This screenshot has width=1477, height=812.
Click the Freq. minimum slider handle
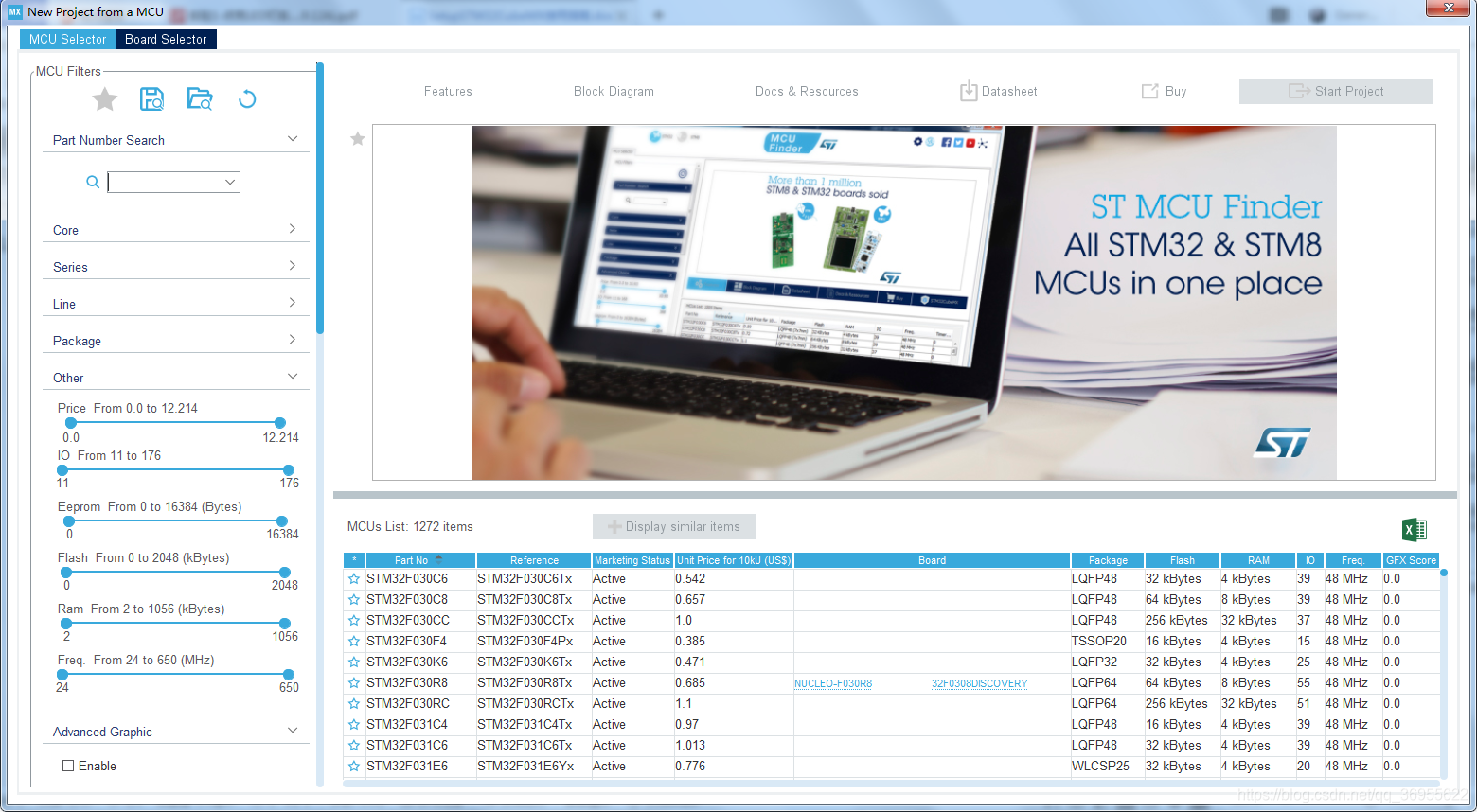tap(62, 675)
